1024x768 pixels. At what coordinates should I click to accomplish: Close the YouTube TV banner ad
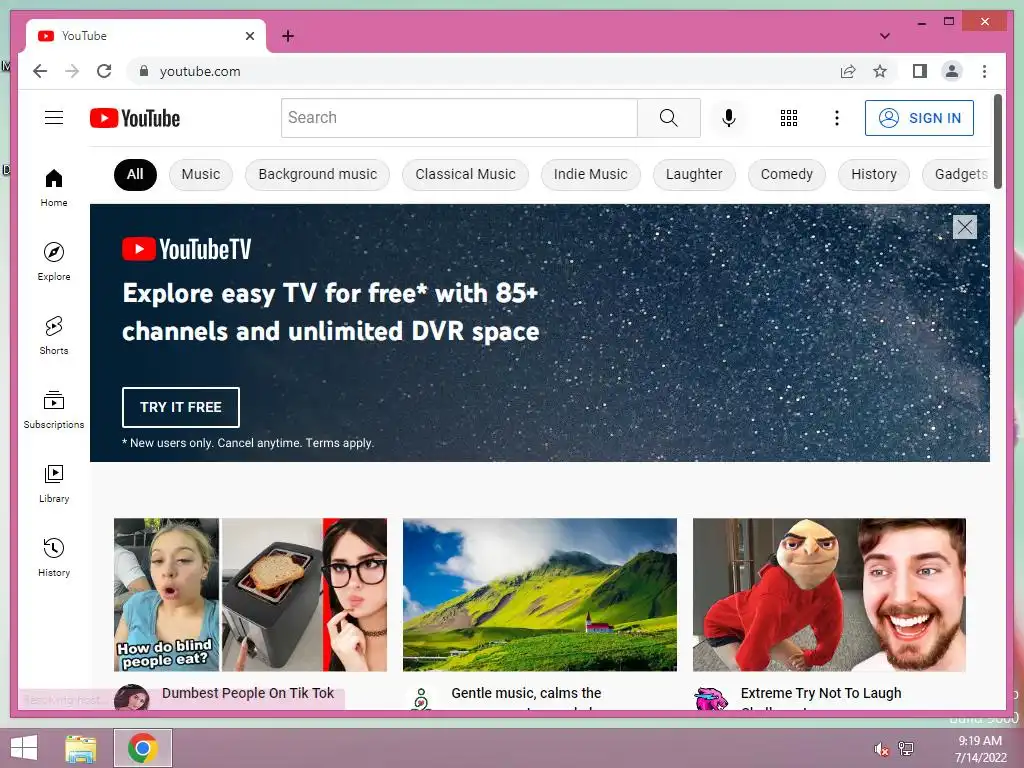(965, 227)
